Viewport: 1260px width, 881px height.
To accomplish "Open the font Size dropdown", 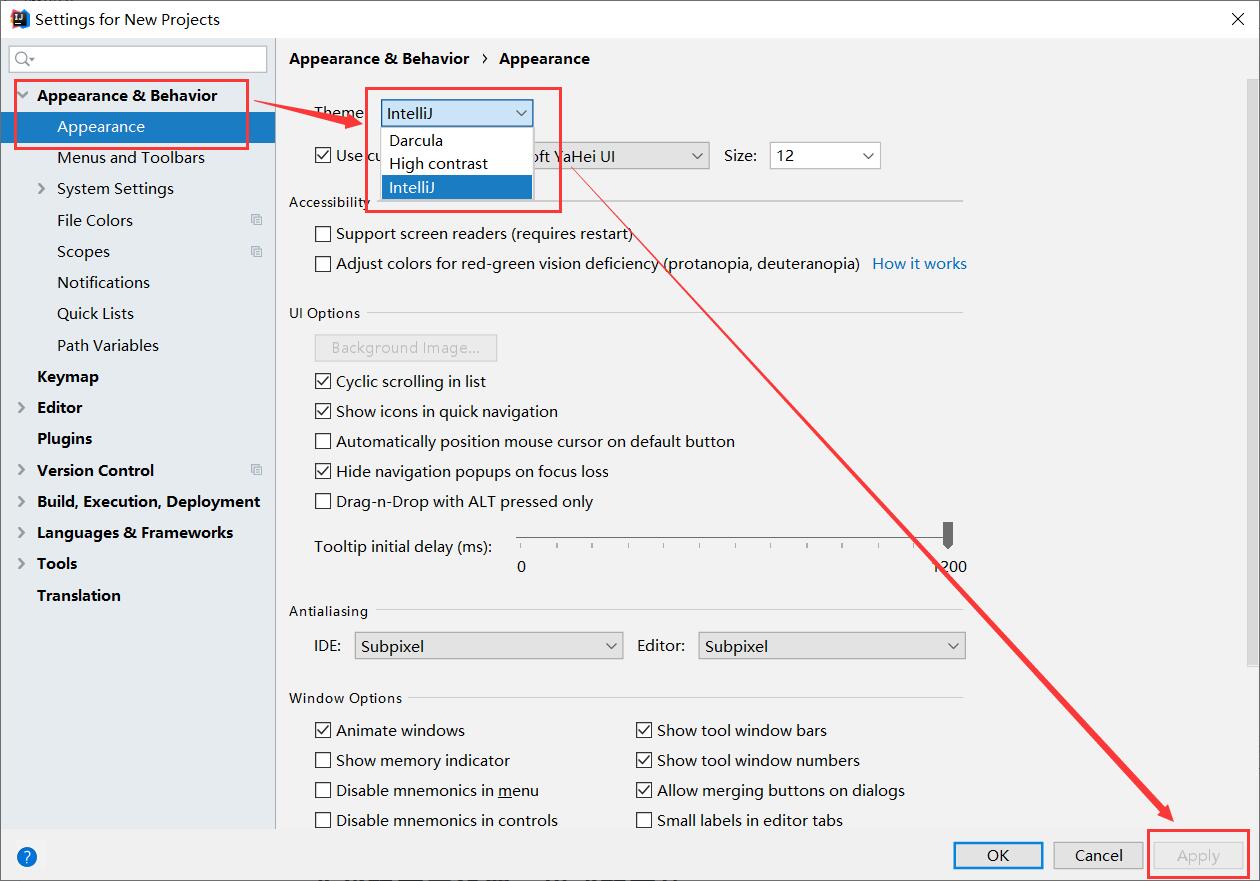I will [825, 156].
